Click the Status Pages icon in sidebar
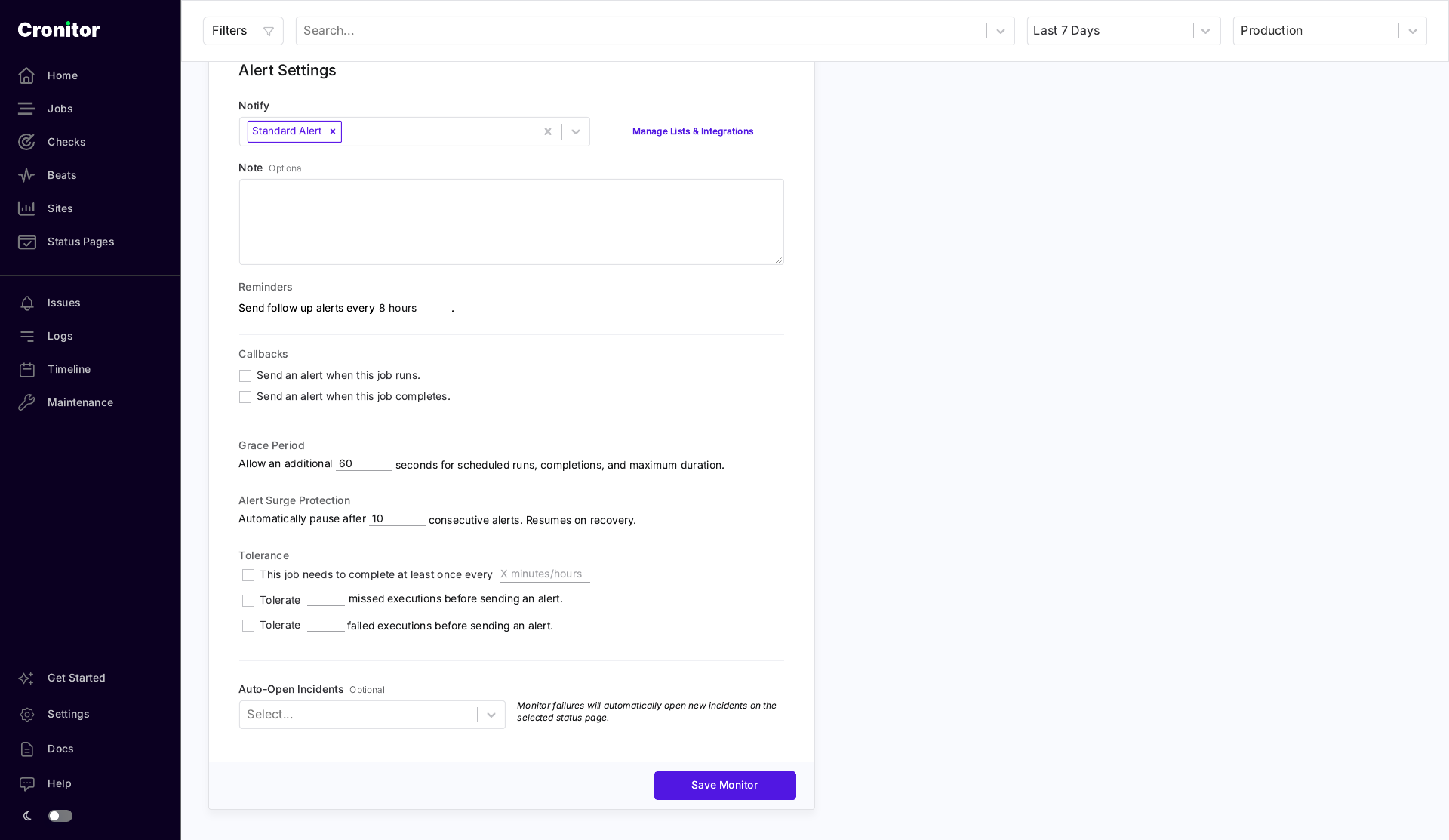 click(26, 242)
